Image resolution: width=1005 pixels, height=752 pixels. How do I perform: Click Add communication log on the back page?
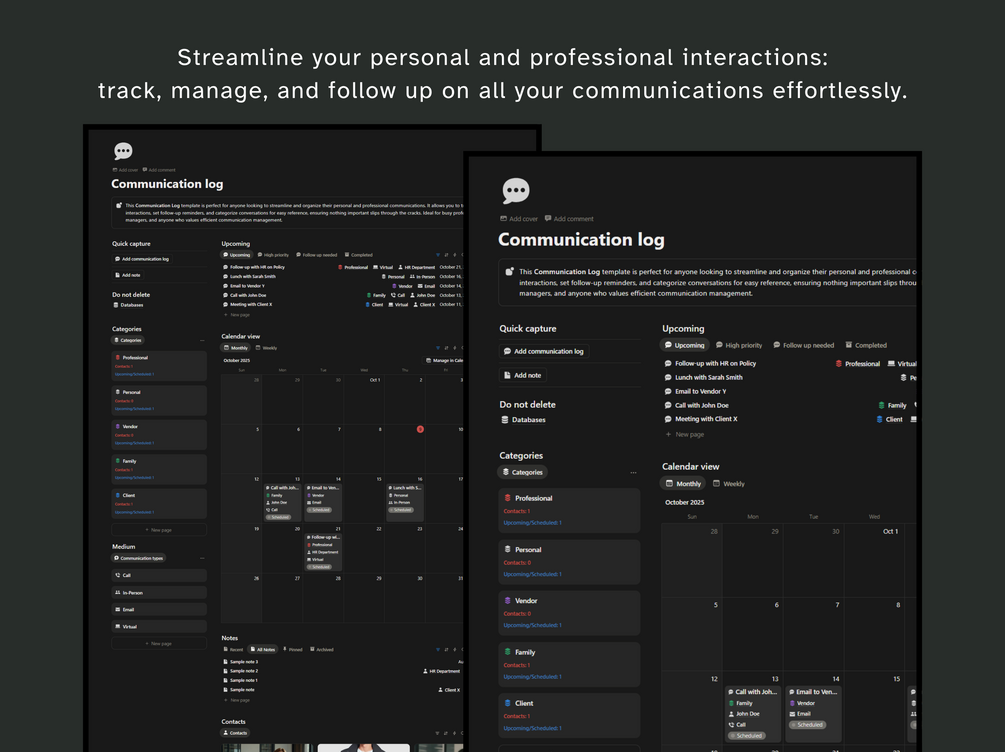pyautogui.click(x=141, y=259)
